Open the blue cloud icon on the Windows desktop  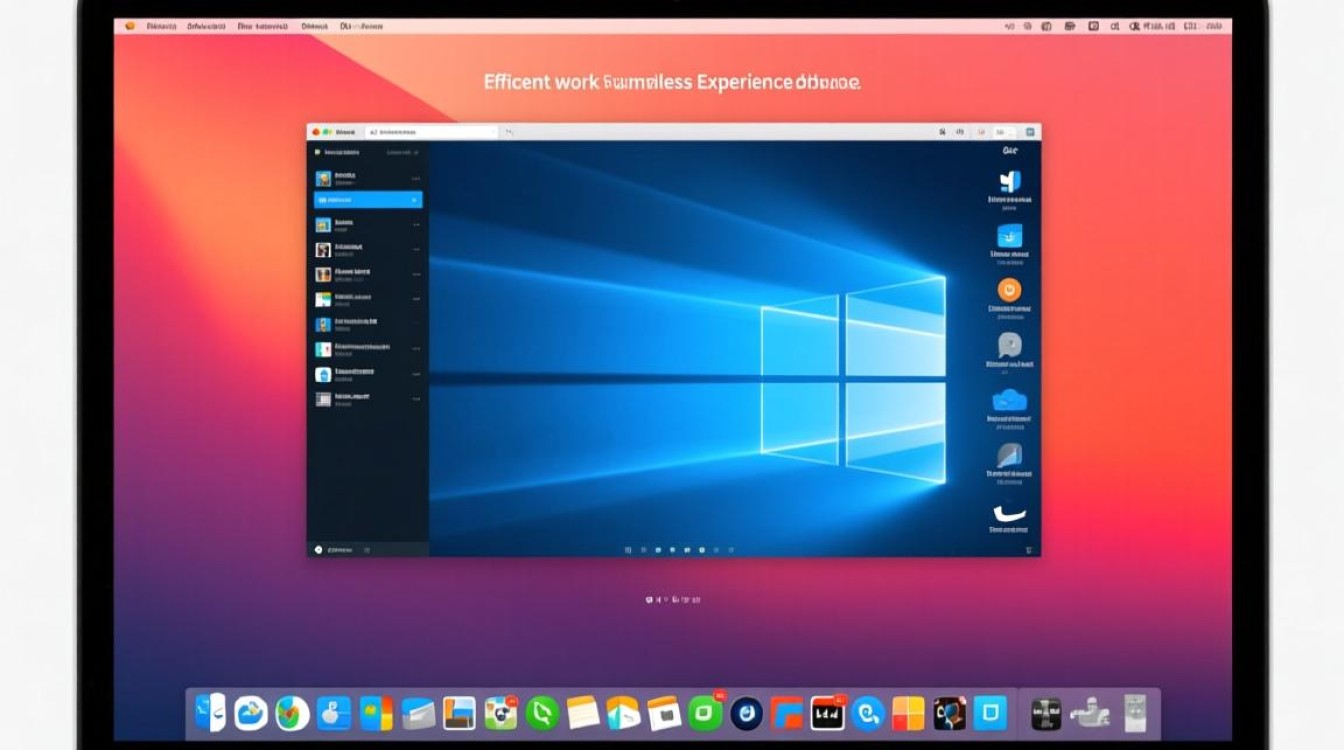click(x=1009, y=400)
